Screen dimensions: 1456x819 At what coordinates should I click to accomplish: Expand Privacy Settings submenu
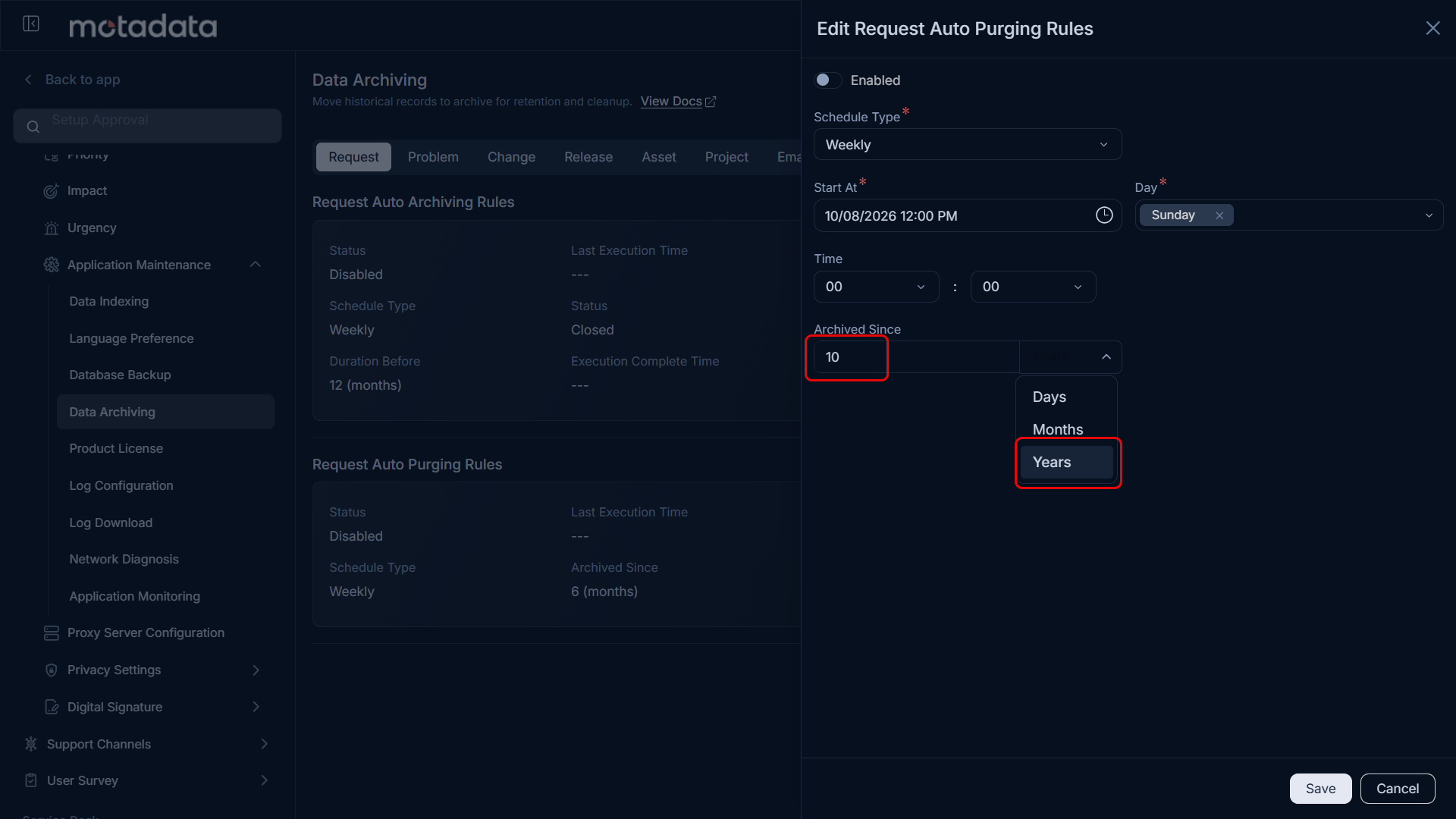coord(256,670)
